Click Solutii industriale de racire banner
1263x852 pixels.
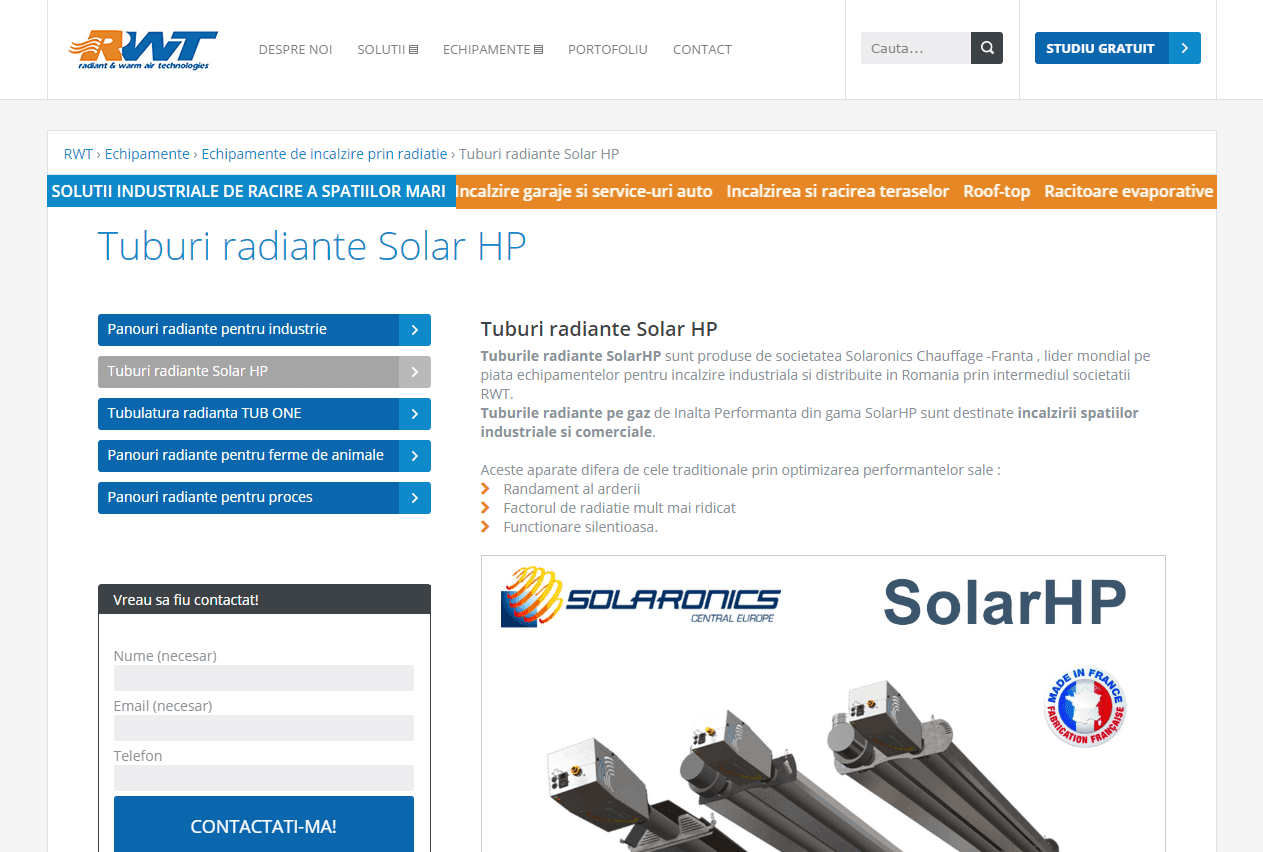(x=251, y=191)
